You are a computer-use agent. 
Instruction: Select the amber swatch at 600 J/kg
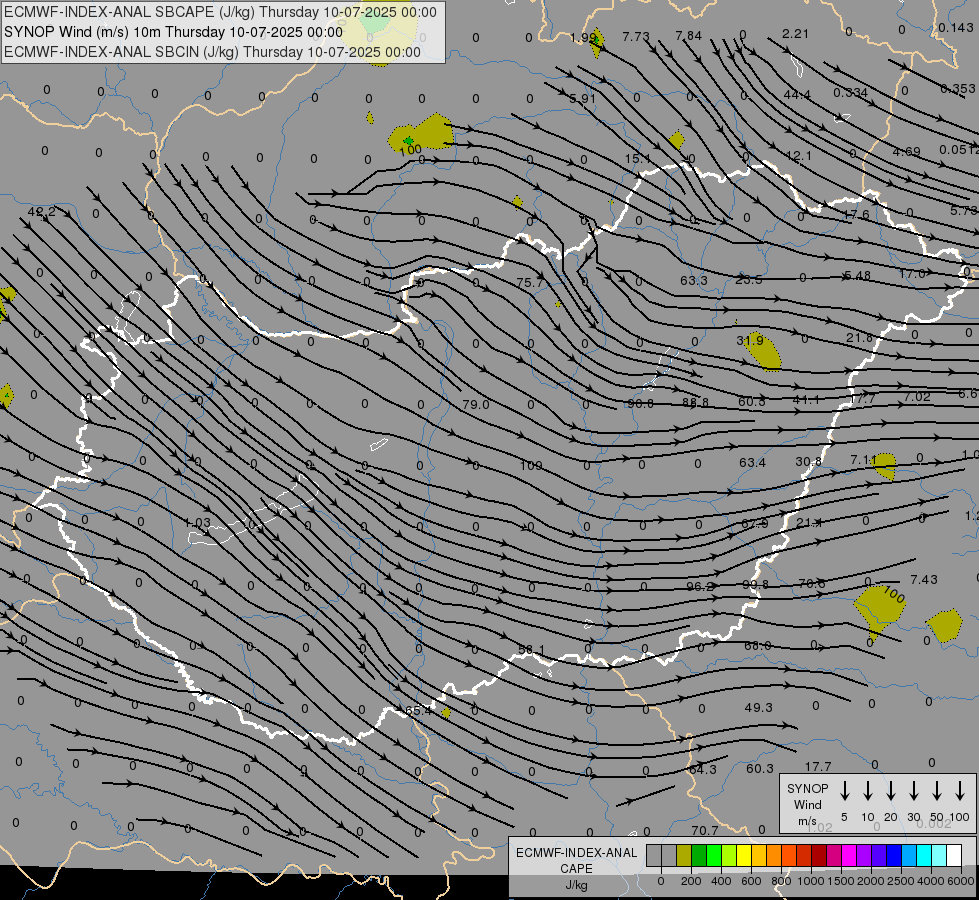759,856
